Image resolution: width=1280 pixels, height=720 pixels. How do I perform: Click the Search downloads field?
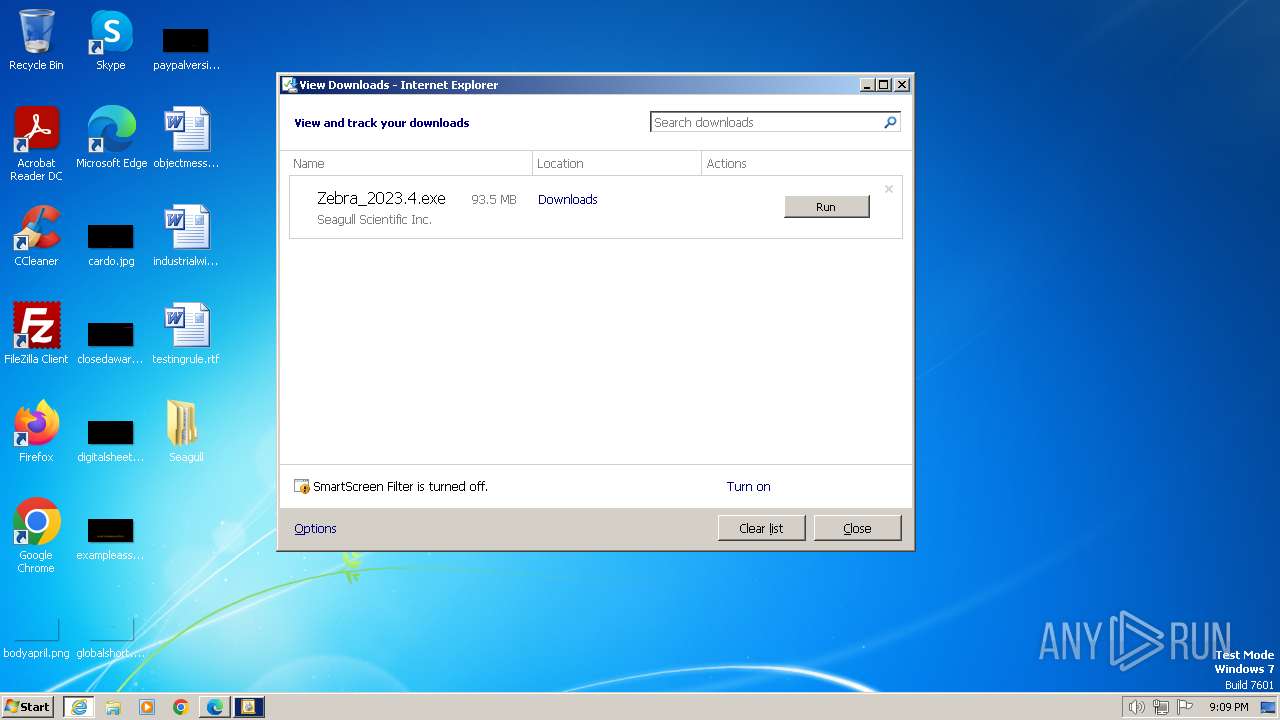click(766, 122)
